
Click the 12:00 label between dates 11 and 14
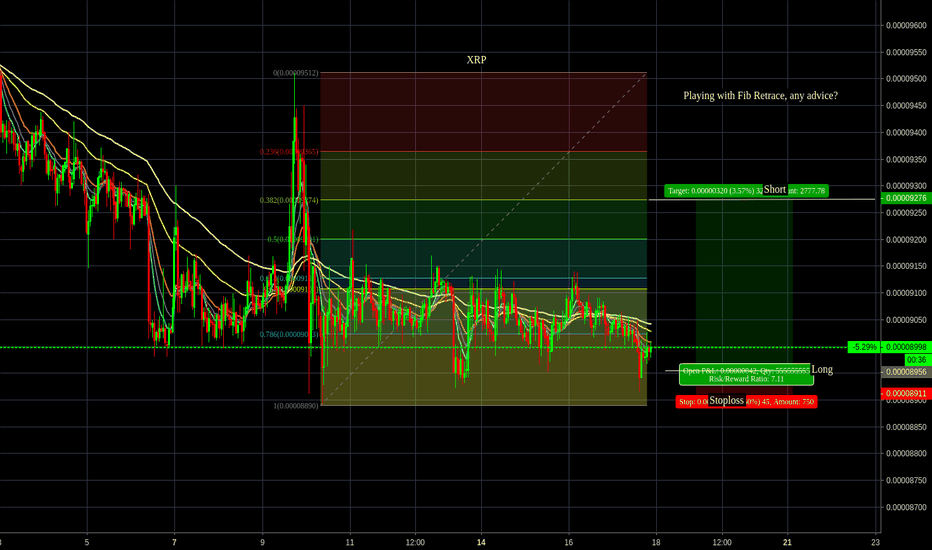415,542
